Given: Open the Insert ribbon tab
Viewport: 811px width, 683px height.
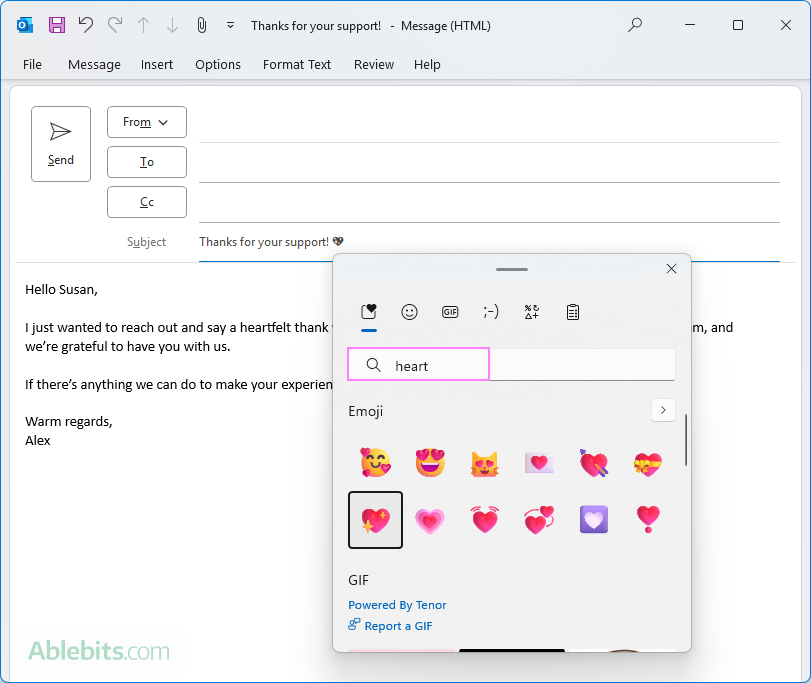Looking at the screenshot, I should point(157,64).
